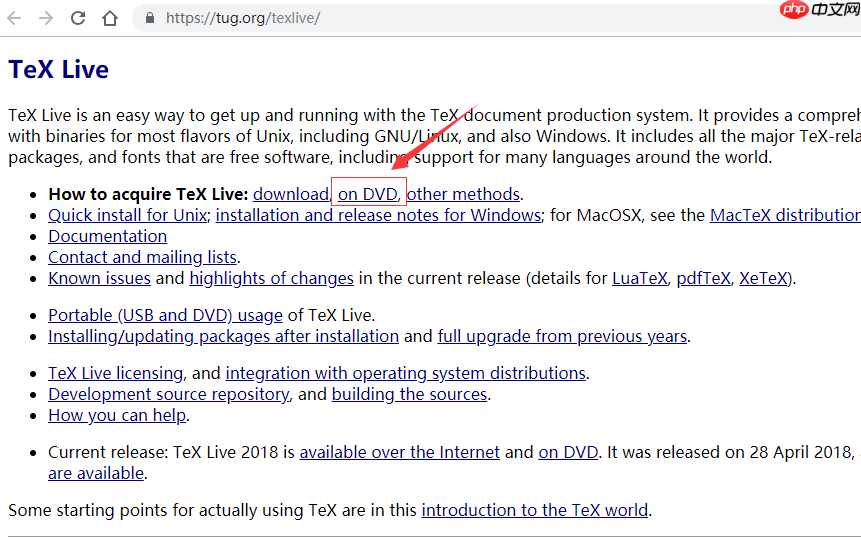Open "How you can help" link

point(117,416)
